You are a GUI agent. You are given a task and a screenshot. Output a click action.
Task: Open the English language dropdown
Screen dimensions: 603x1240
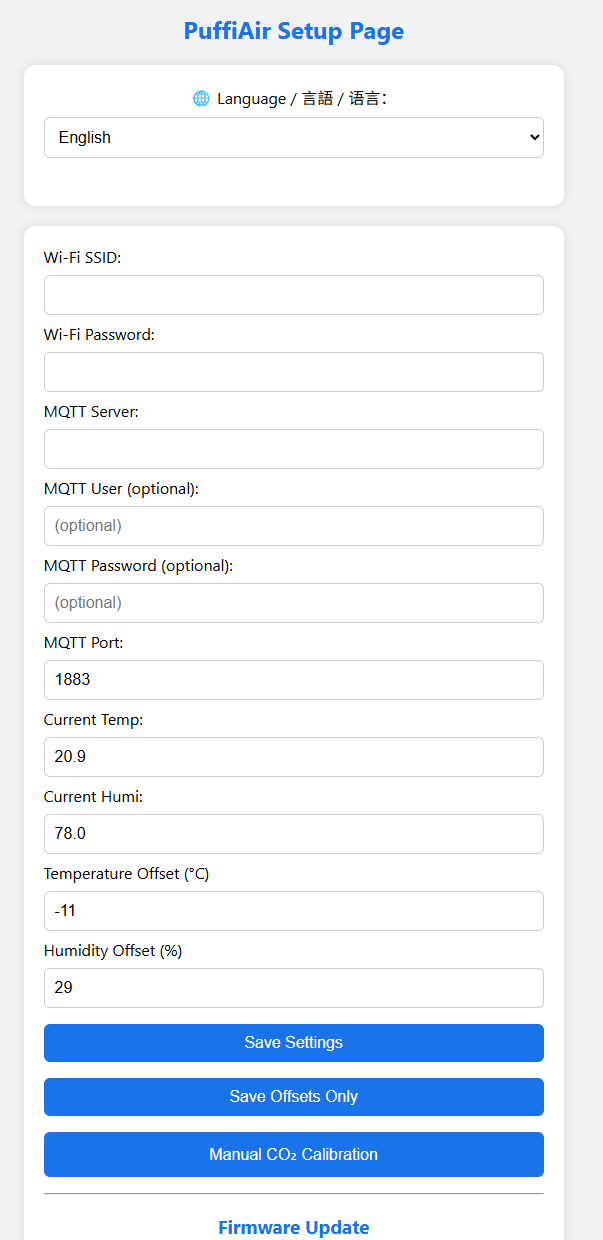click(x=294, y=138)
